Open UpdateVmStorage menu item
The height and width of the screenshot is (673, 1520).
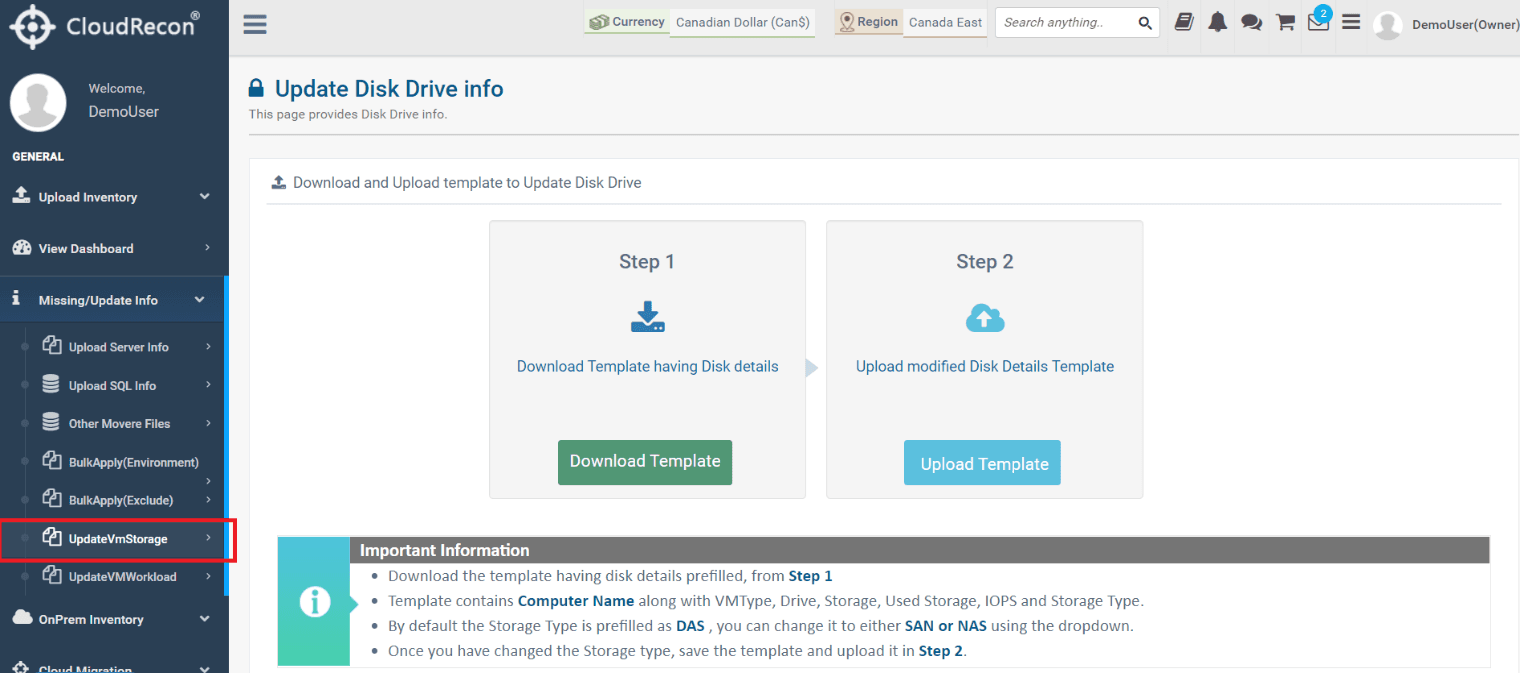[117, 539]
